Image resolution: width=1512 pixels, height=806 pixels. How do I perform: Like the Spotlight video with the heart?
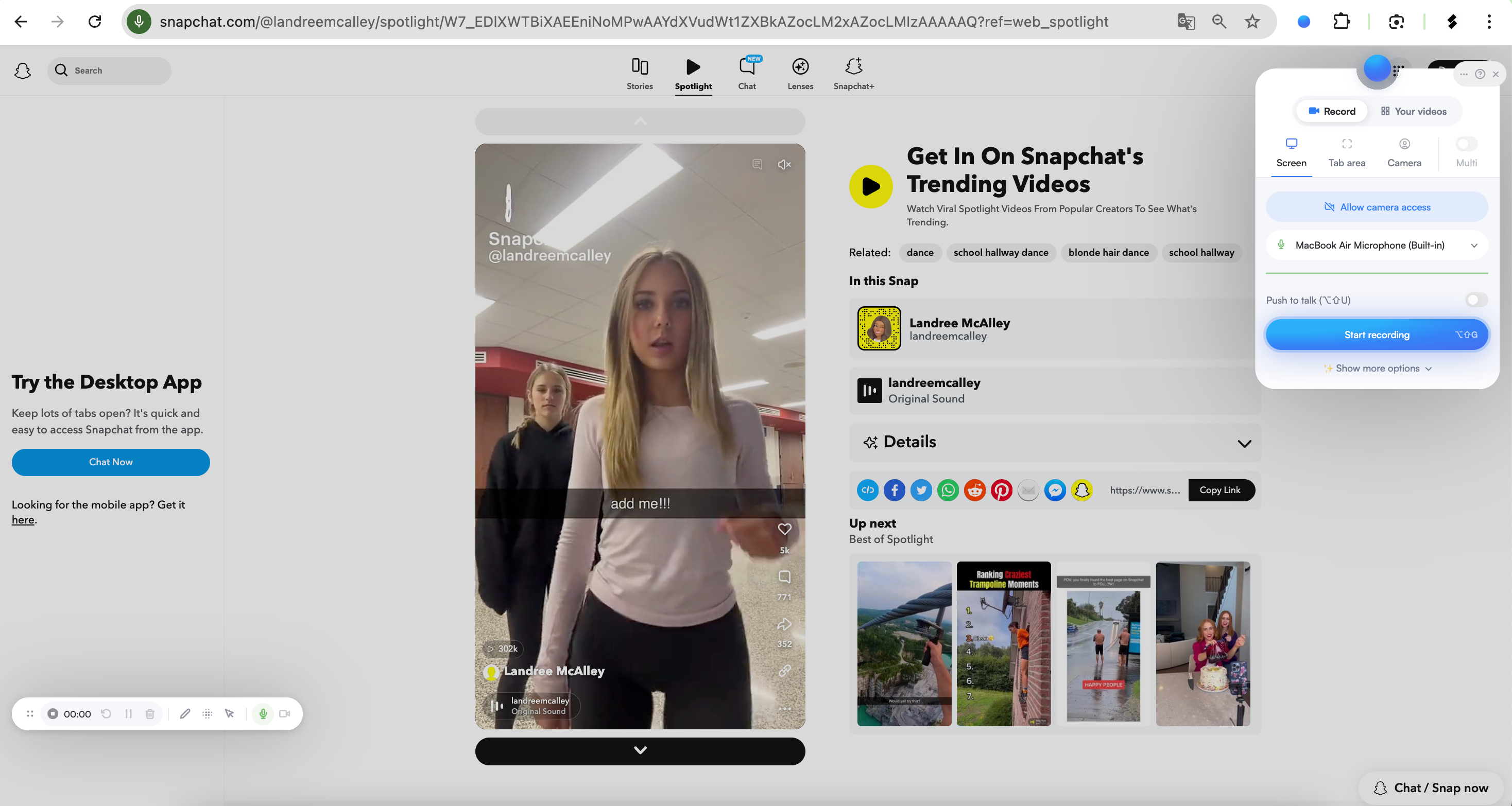[x=784, y=530]
